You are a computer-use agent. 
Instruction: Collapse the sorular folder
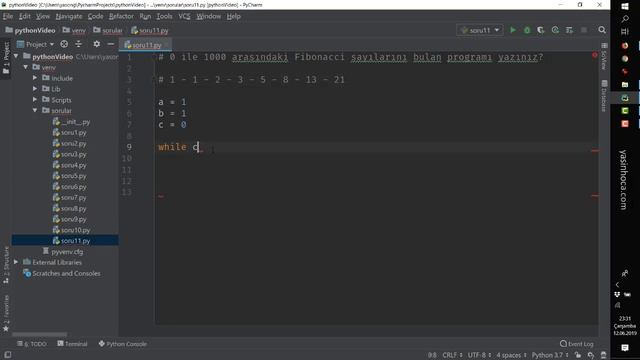coord(35,110)
